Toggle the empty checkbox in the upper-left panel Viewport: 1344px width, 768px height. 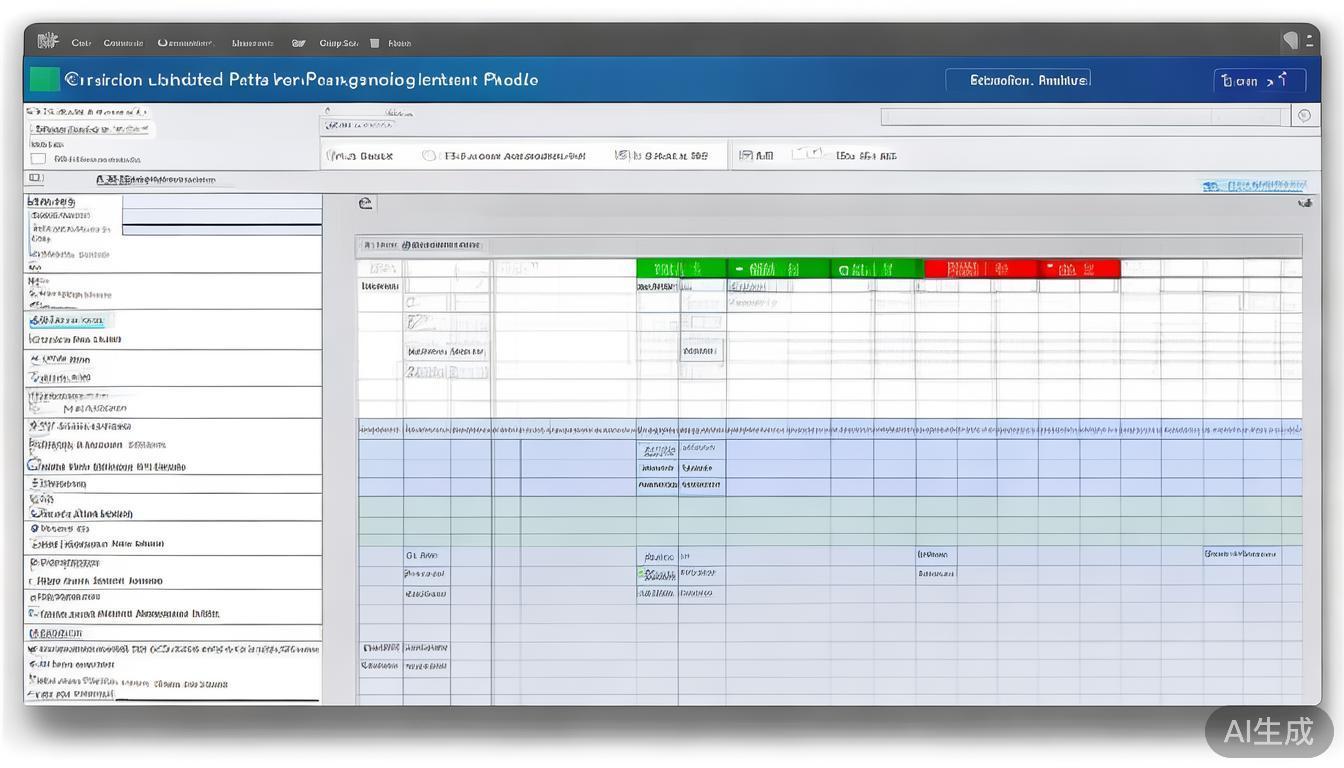pyautogui.click(x=38, y=158)
